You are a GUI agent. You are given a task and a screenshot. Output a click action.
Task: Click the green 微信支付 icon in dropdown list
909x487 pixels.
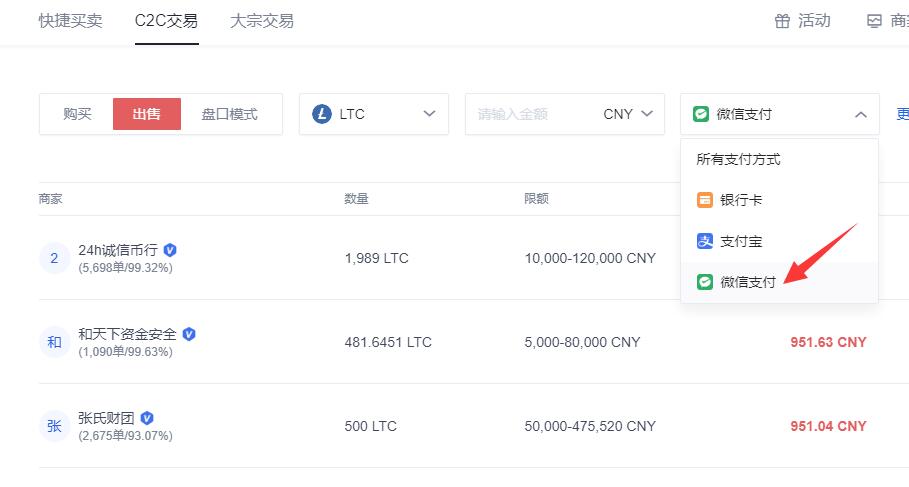[705, 282]
